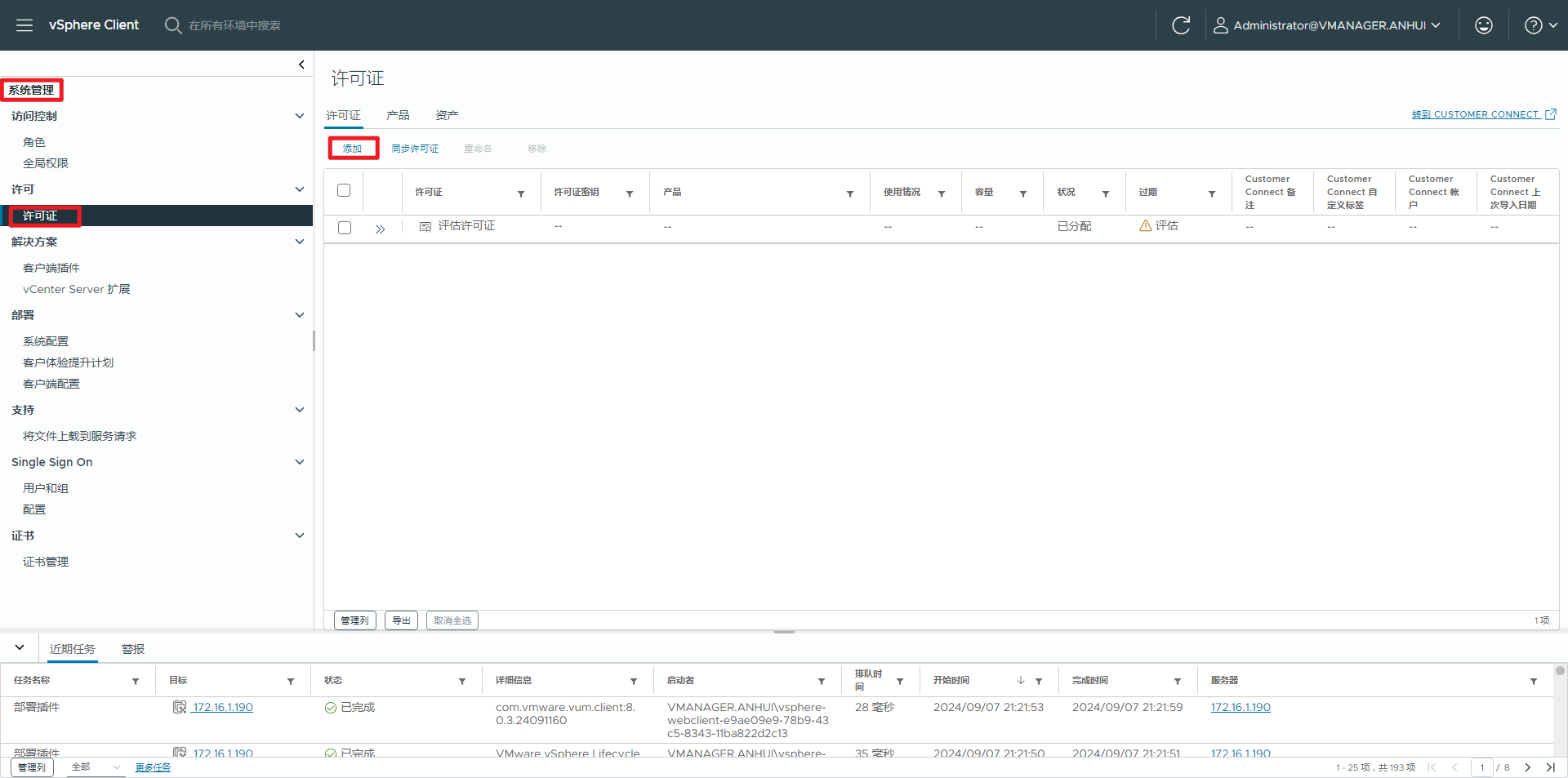Open the help question mark menu
The image size is (1568, 778).
coord(1539,25)
